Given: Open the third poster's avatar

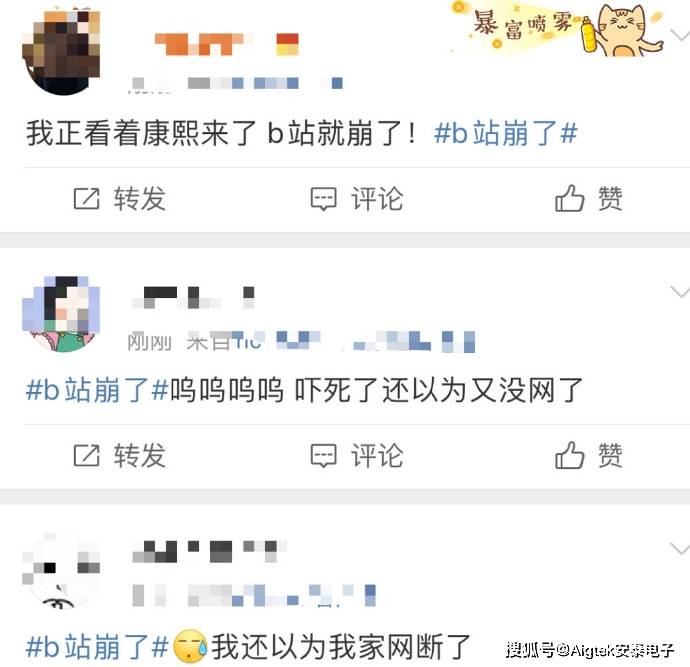Looking at the screenshot, I should (61, 571).
